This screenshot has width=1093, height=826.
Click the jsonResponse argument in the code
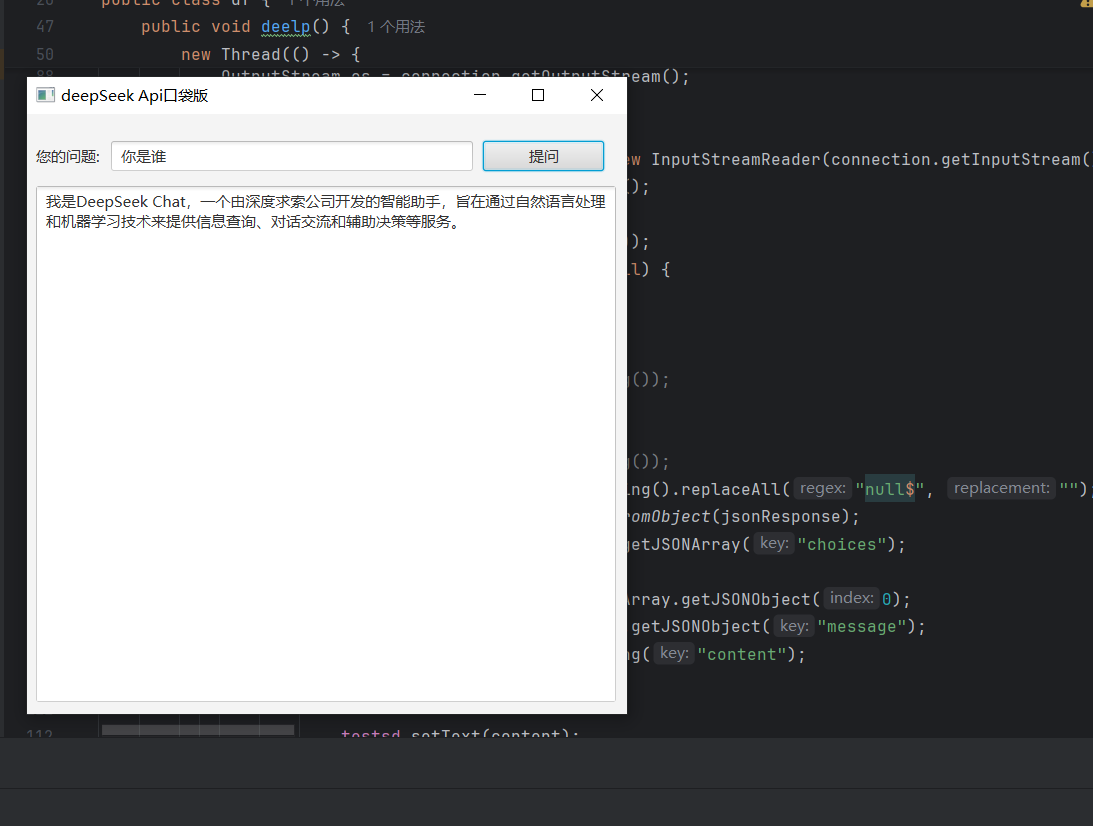click(x=780, y=517)
